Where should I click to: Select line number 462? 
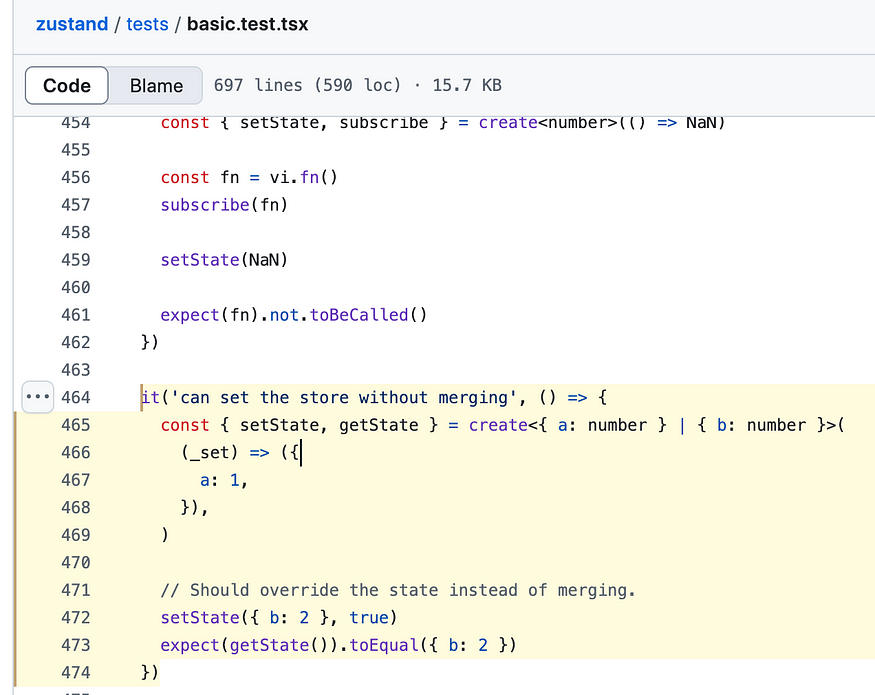[75, 342]
